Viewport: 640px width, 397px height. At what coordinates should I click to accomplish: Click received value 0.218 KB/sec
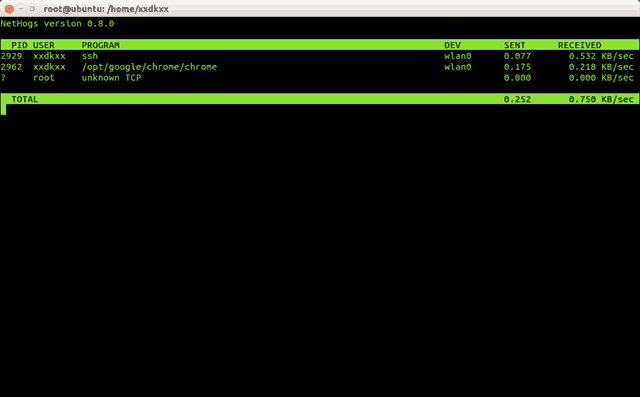(601, 67)
